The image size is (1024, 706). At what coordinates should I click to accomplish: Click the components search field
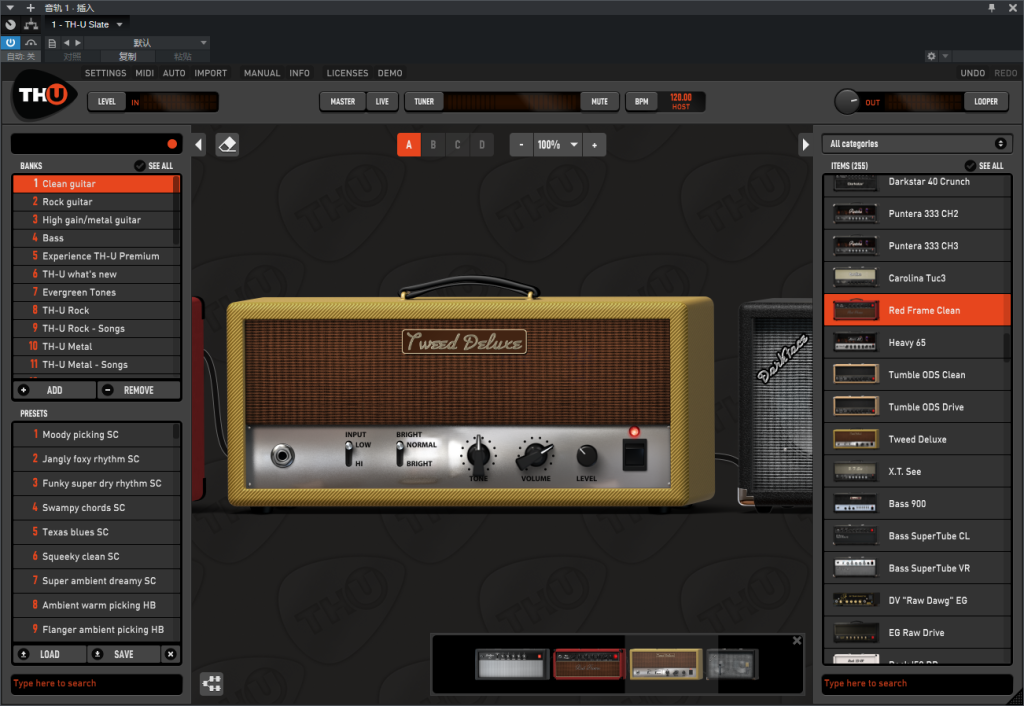click(917, 683)
